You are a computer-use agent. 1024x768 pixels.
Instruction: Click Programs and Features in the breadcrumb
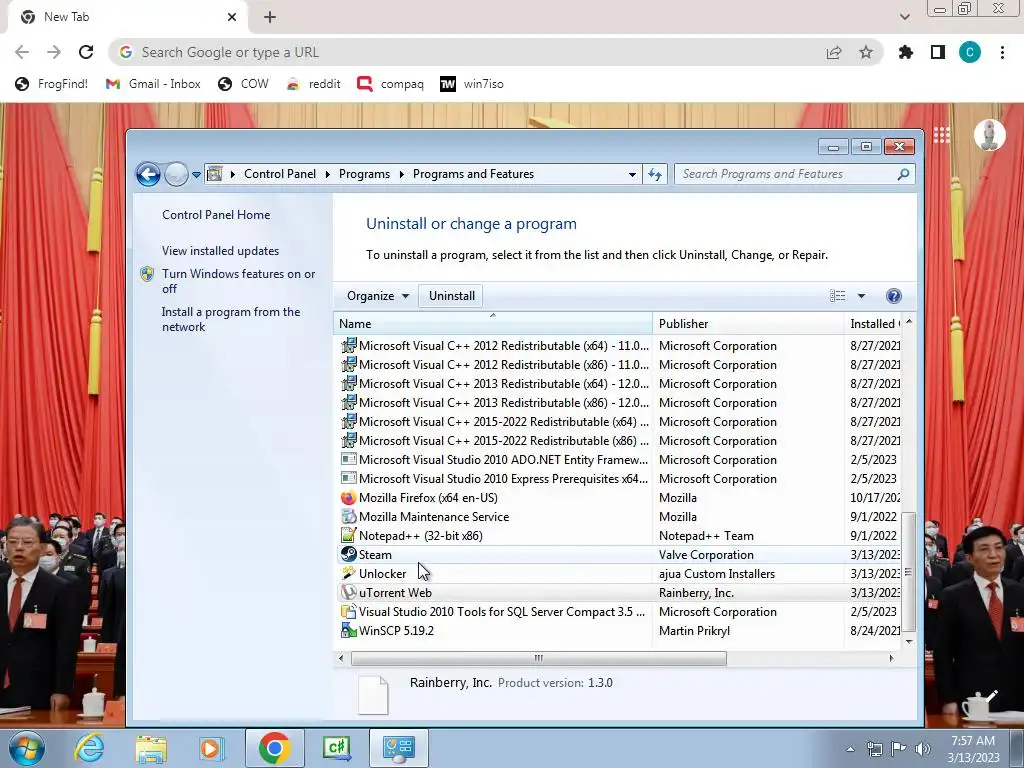point(473,174)
